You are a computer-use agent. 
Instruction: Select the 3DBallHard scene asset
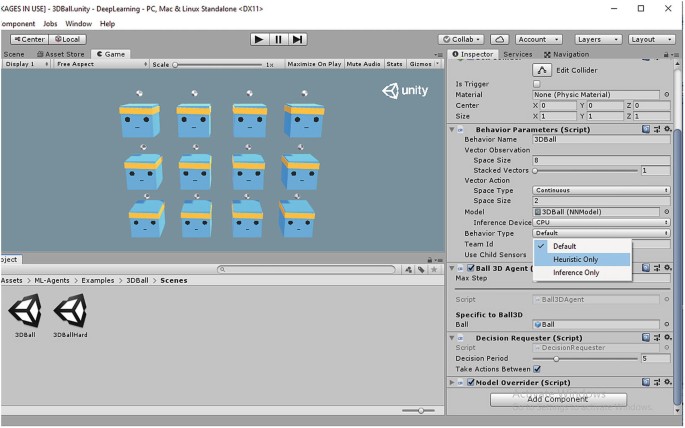tap(70, 315)
